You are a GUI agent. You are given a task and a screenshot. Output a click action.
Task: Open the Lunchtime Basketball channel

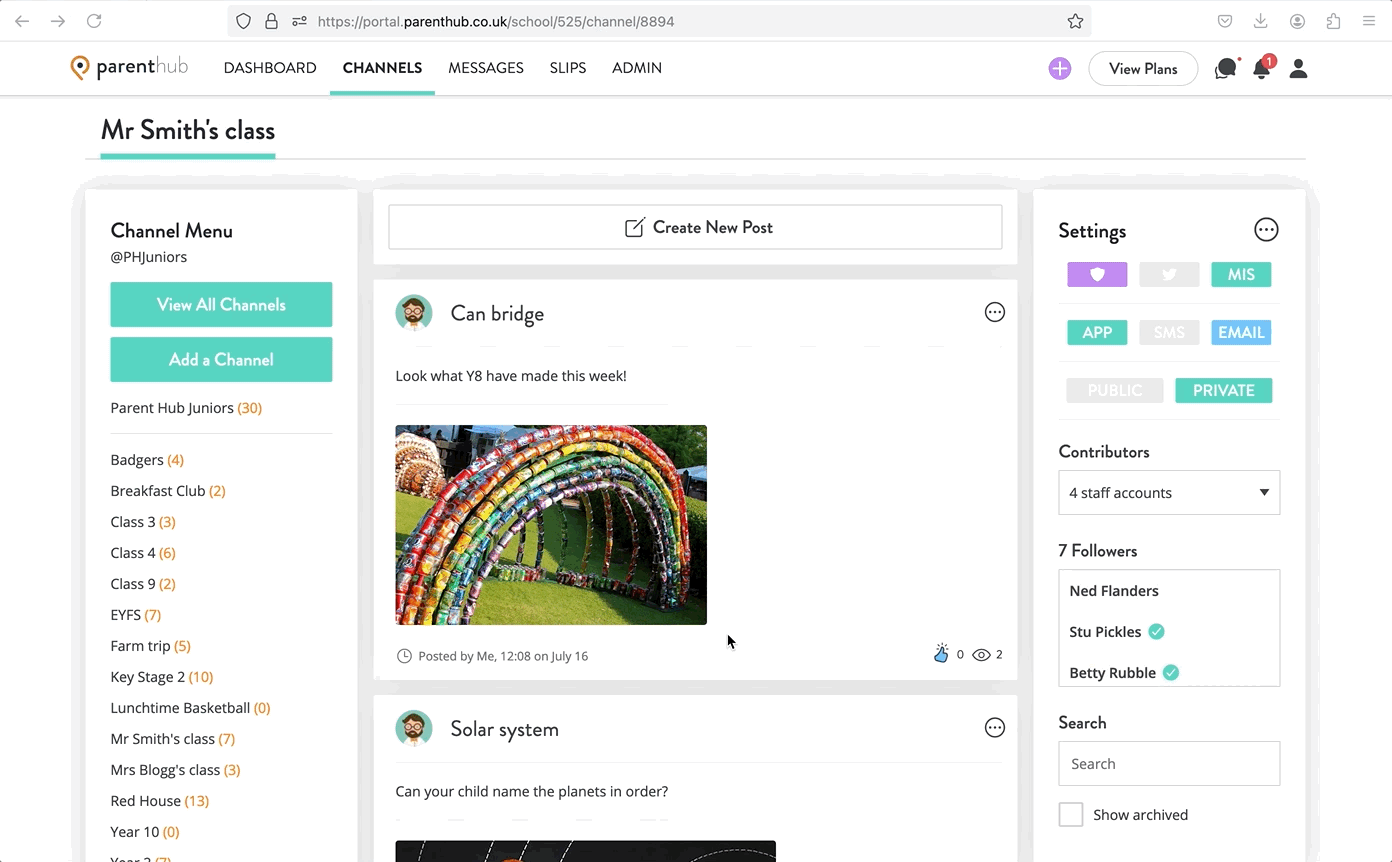pyautogui.click(x=190, y=708)
